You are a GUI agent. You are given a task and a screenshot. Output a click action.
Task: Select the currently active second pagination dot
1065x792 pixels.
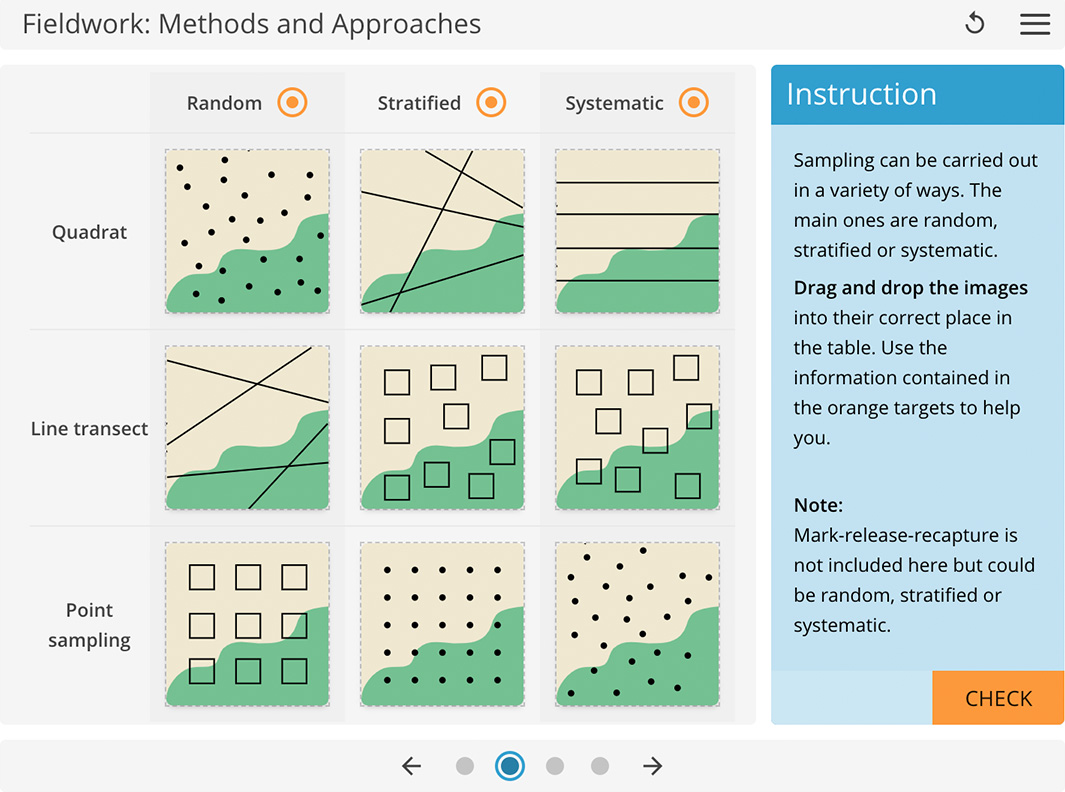pos(509,765)
